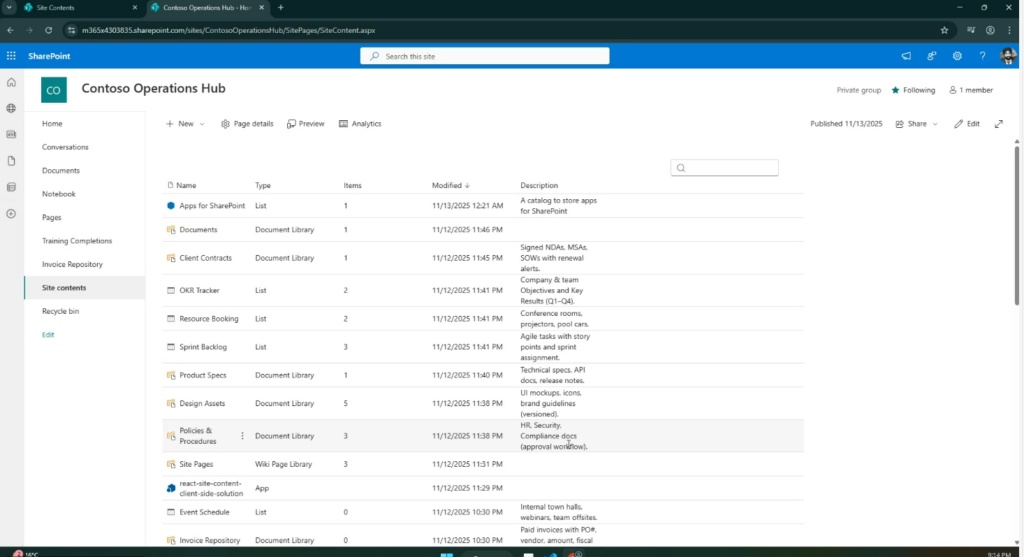Screen dimensions: 1024x557
Task: Expand page to full screen with arrows icon
Action: pyautogui.click(x=998, y=124)
